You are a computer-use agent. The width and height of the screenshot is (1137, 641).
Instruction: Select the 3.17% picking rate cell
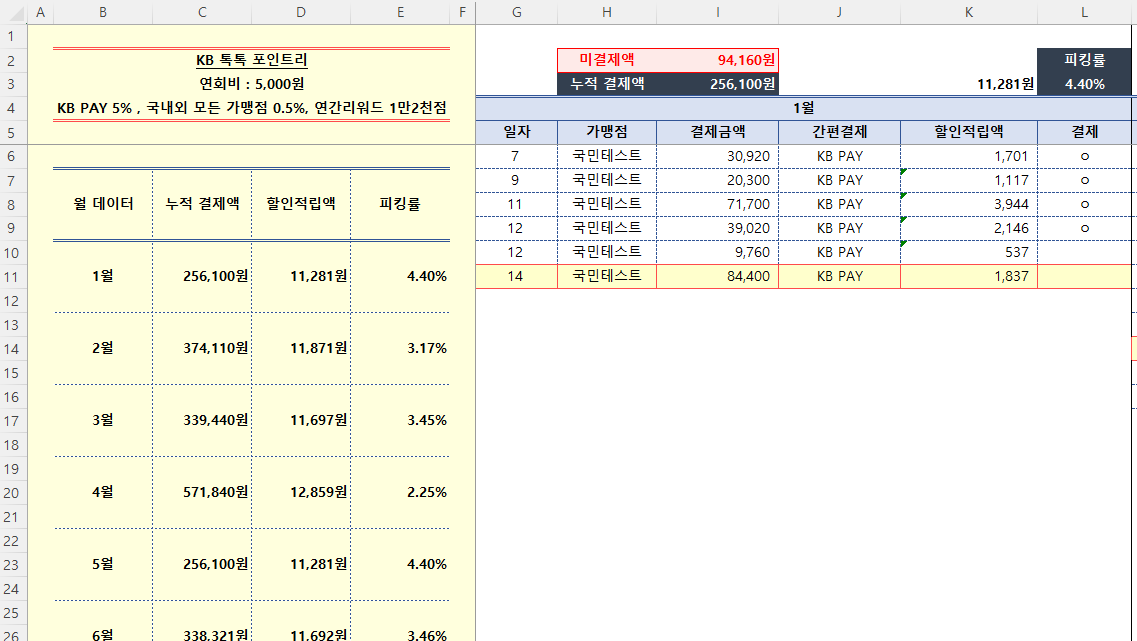(401, 348)
